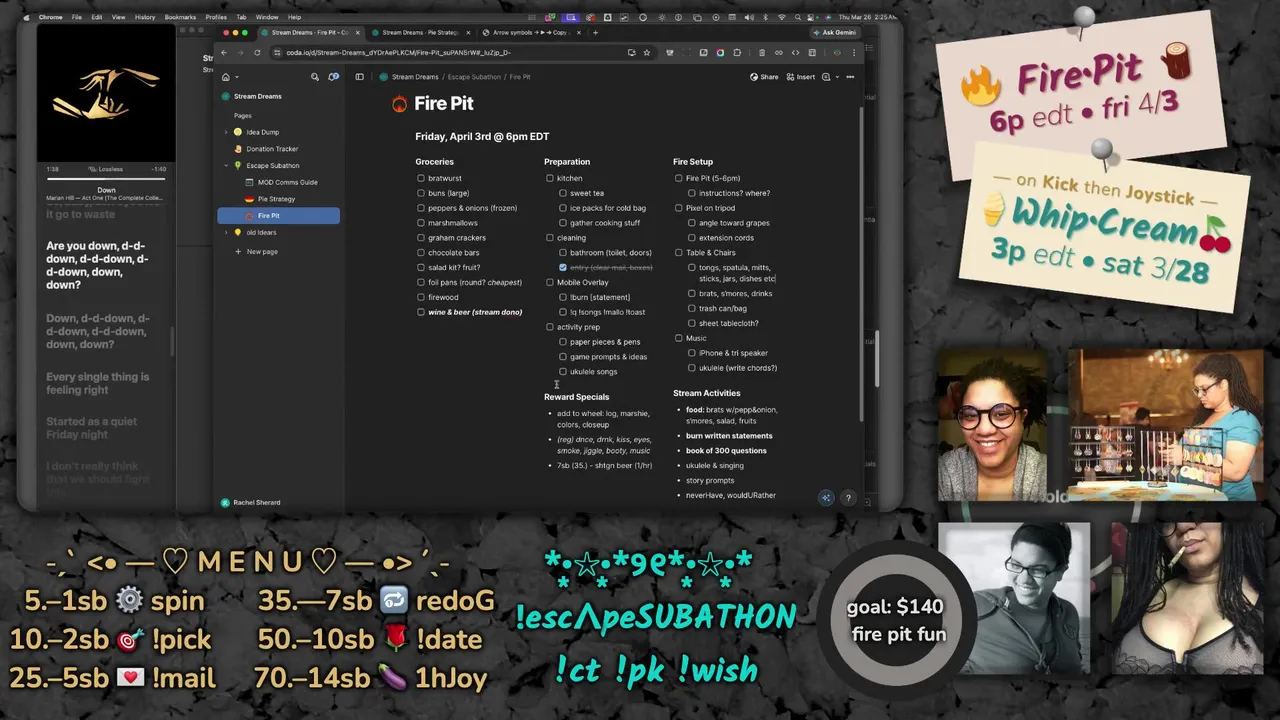This screenshot has height=720, width=1280.
Task: Switch to Stream Dreams Pie Strategy tab
Action: coord(421,32)
